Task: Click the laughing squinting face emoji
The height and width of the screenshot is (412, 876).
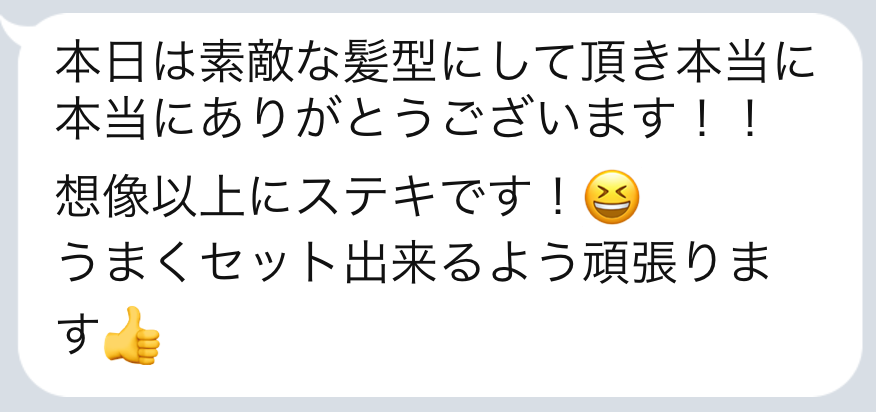Action: (x=611, y=197)
